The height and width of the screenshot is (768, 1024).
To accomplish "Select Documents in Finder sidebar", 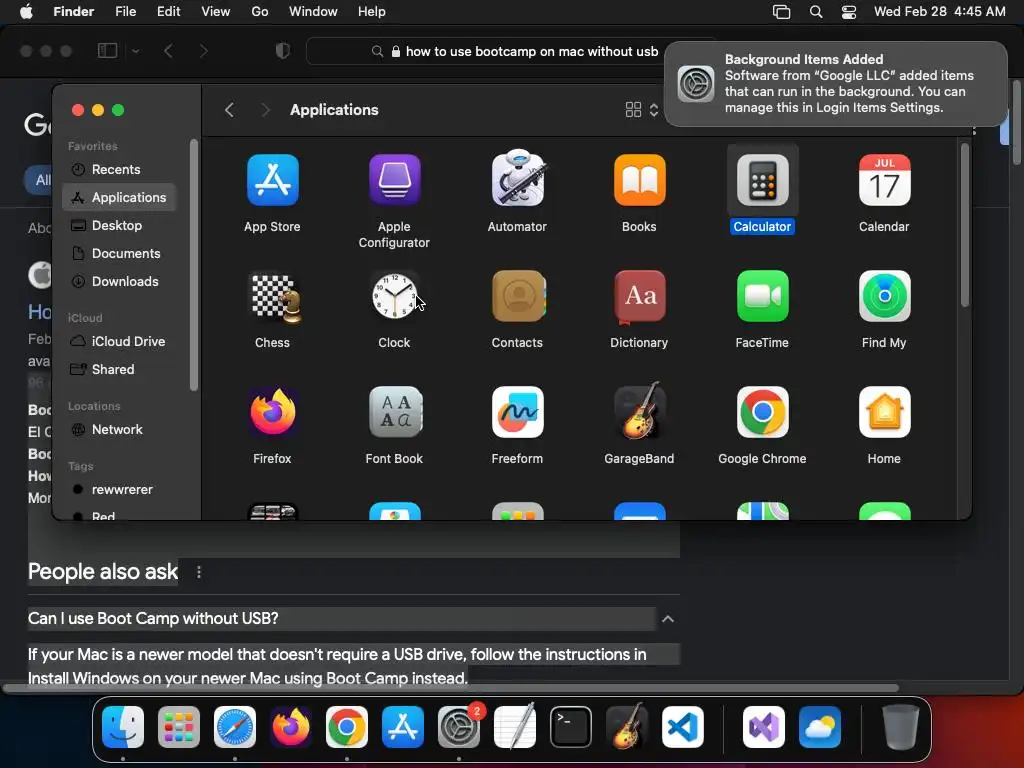I will [119, 253].
